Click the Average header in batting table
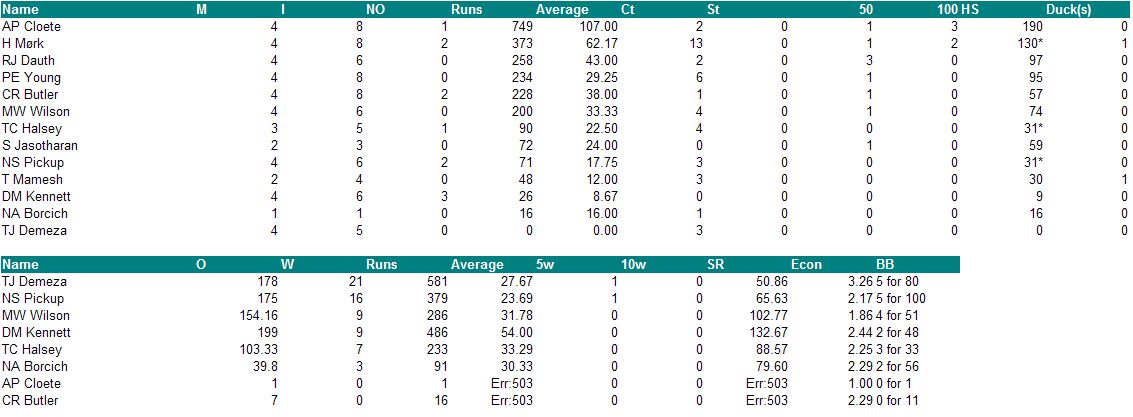 (x=561, y=10)
